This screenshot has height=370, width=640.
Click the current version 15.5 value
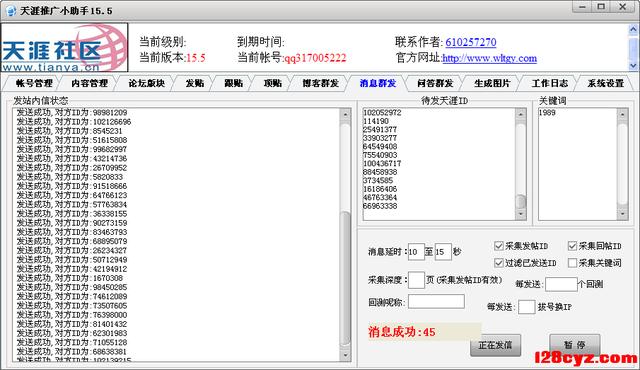pos(196,58)
